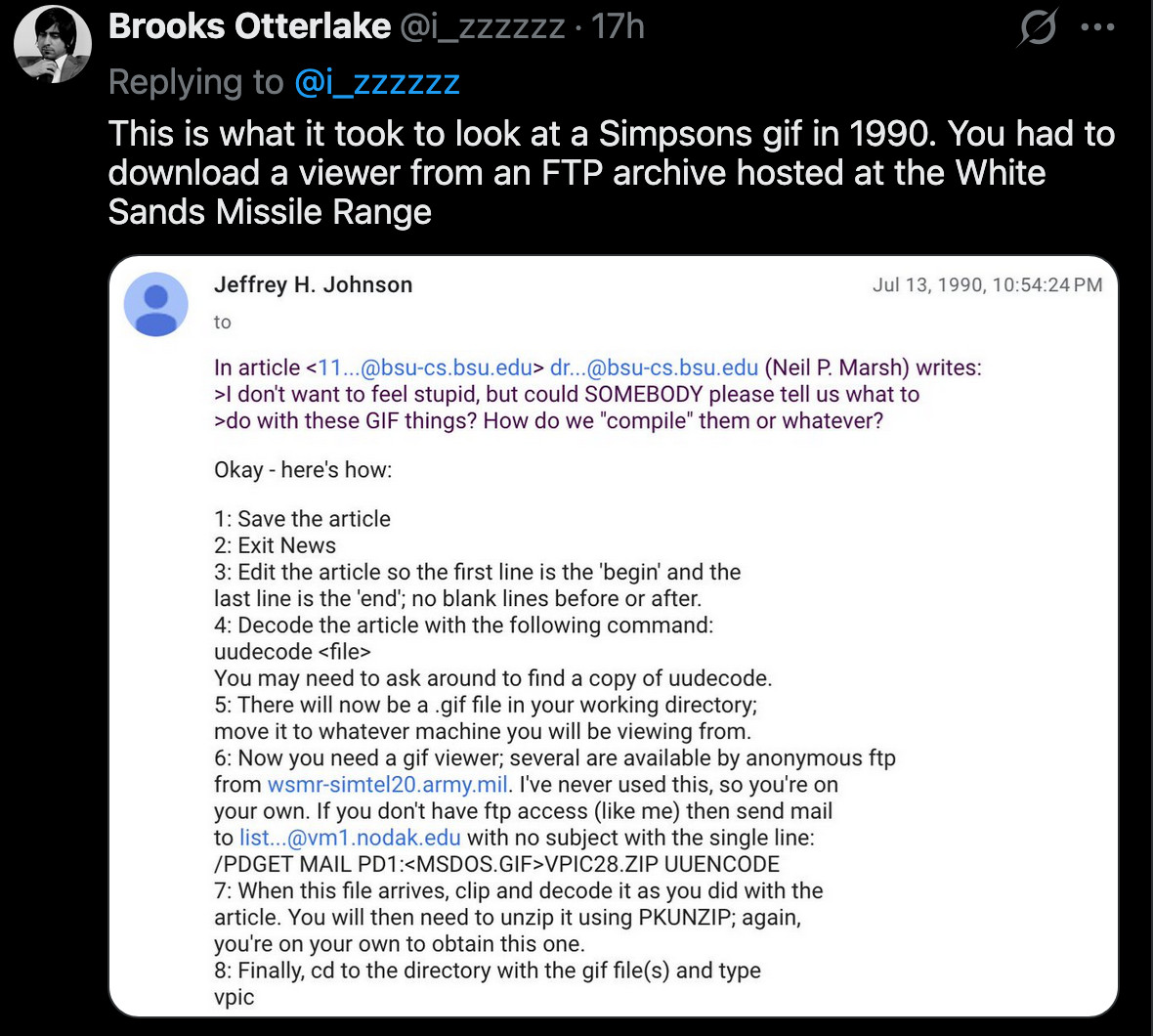Click the list...@vm1.nodak.edu email link
The height and width of the screenshot is (1036, 1153).
click(x=350, y=838)
